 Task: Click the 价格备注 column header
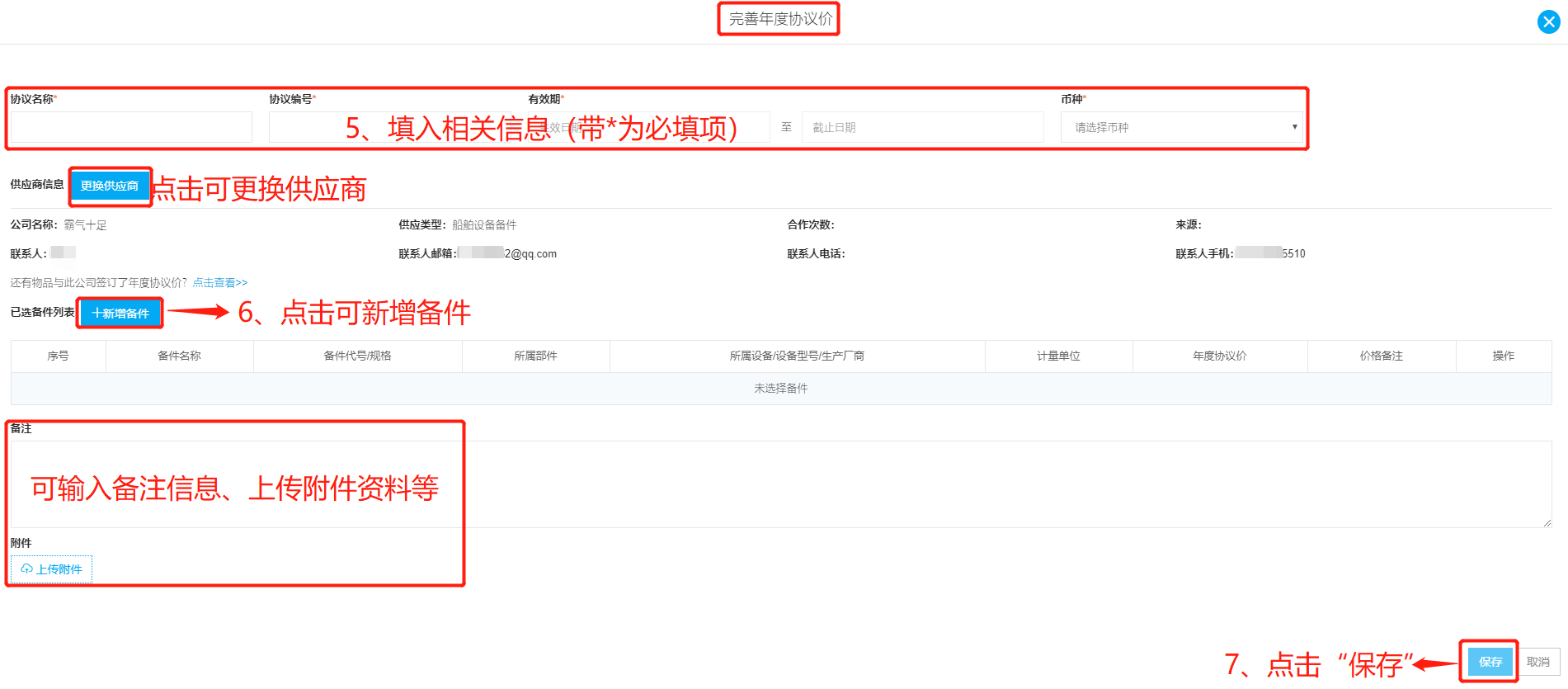coord(1381,356)
